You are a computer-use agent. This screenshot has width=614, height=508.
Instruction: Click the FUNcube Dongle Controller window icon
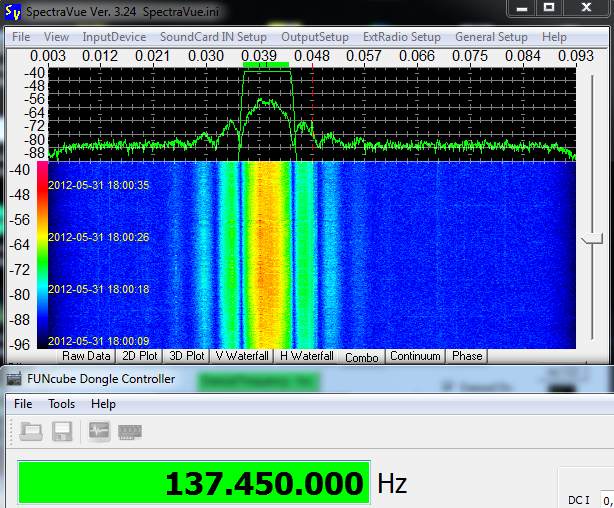[x=15, y=379]
